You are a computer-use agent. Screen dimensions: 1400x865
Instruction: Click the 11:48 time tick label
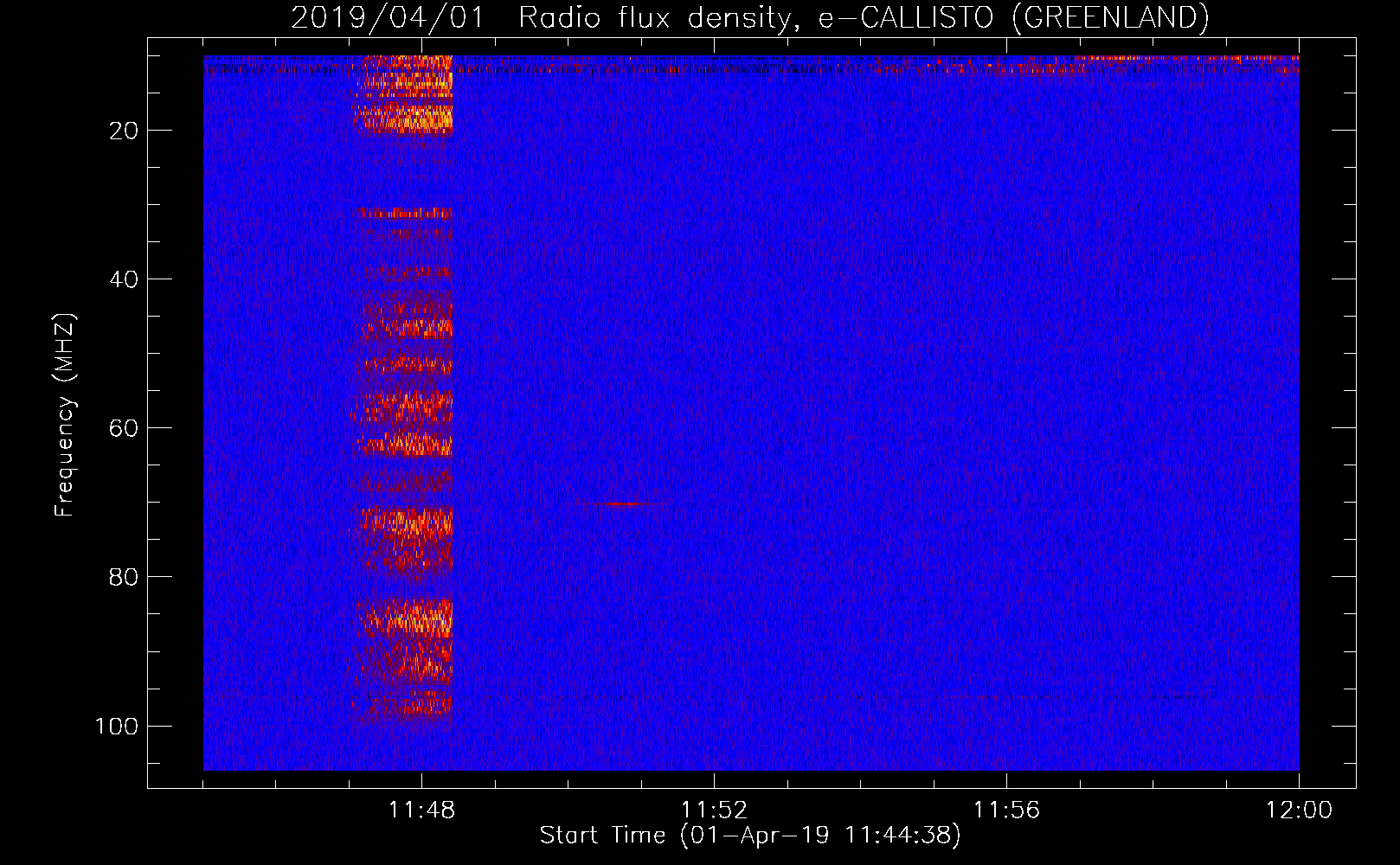[x=421, y=811]
